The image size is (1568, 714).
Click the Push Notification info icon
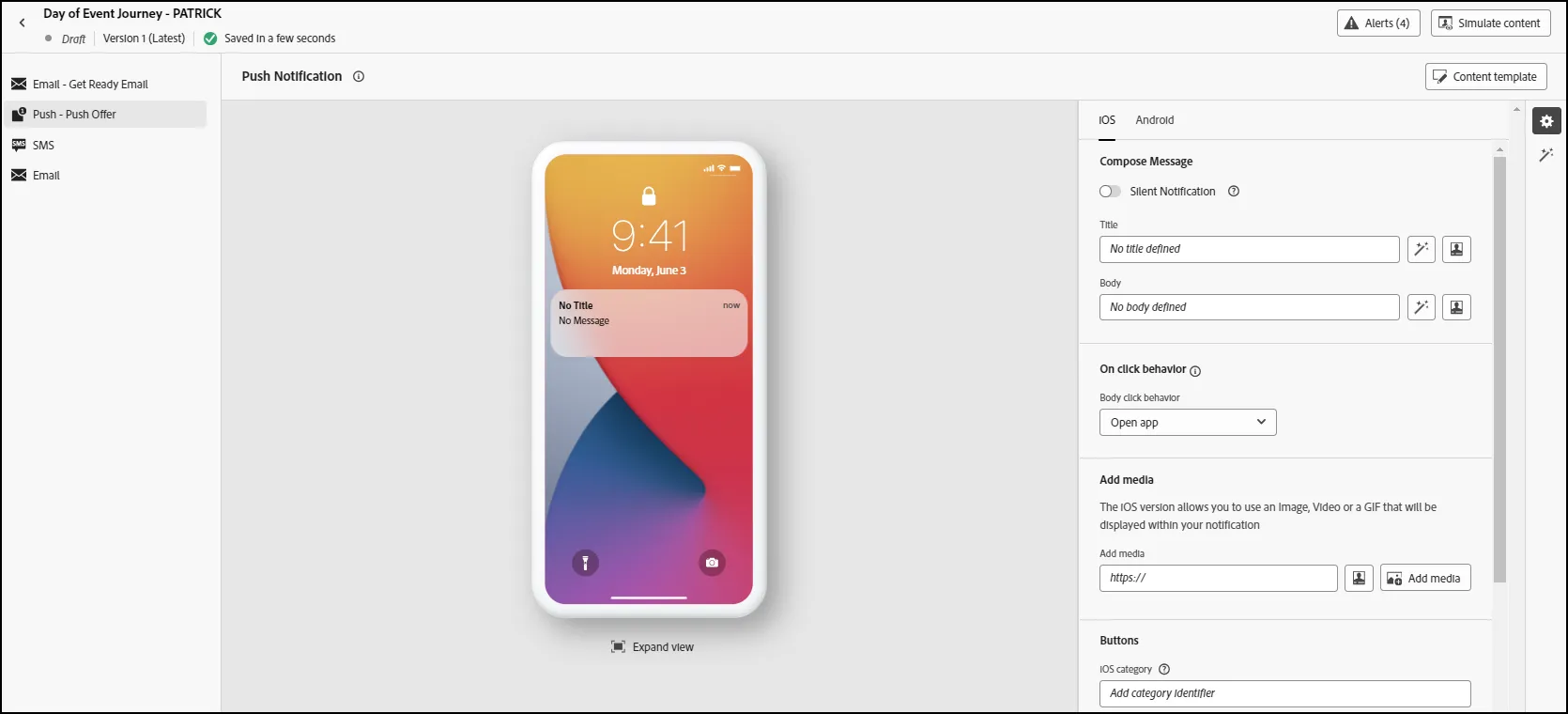click(x=359, y=77)
